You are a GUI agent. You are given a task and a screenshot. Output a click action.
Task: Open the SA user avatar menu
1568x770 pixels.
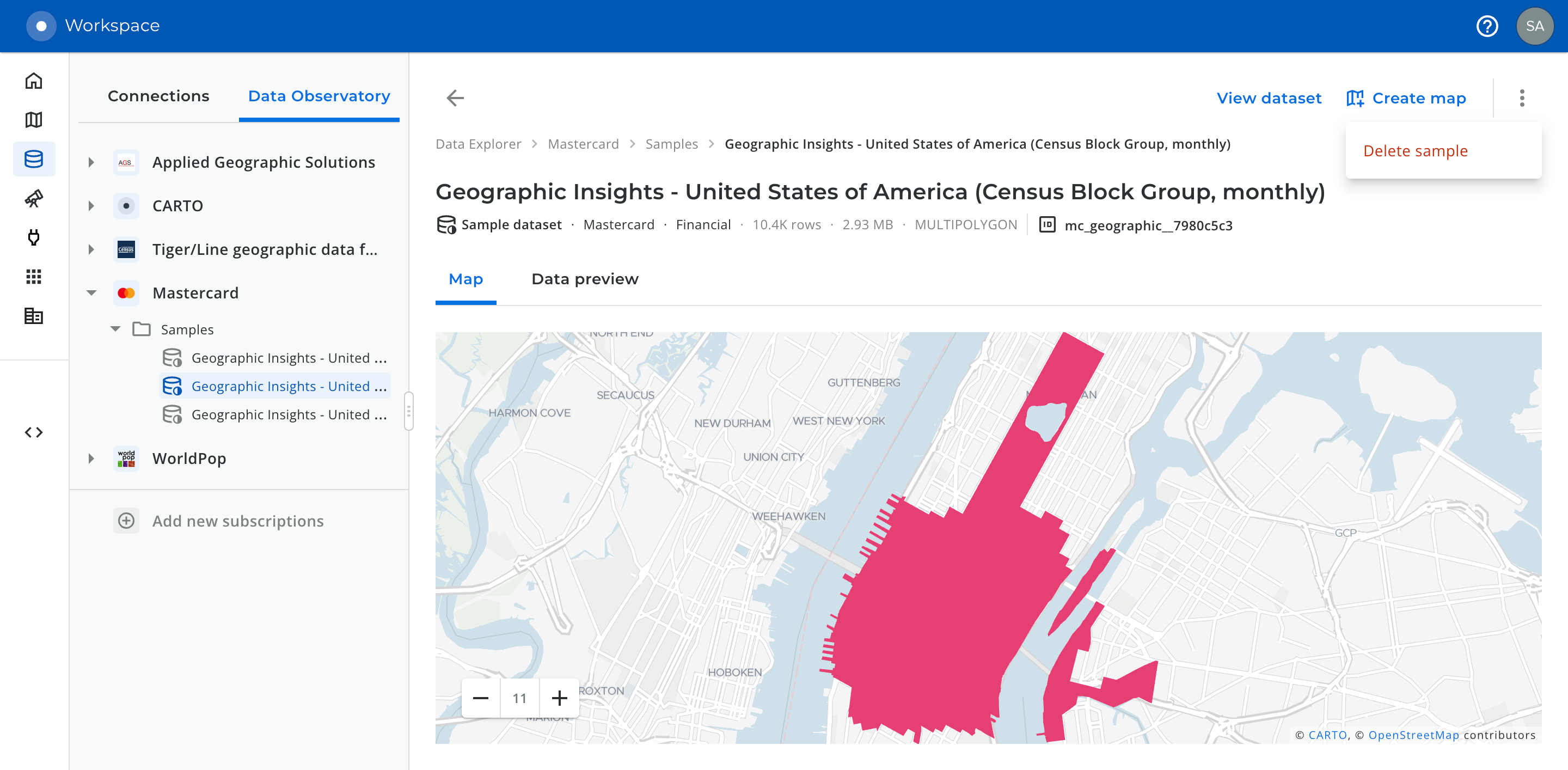point(1535,26)
